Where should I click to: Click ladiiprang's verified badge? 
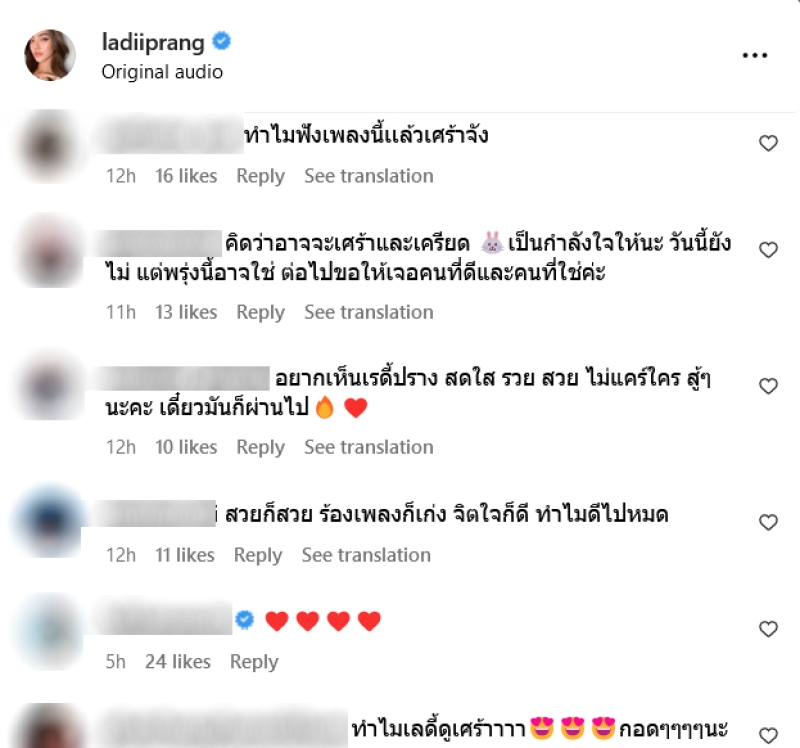pos(221,41)
